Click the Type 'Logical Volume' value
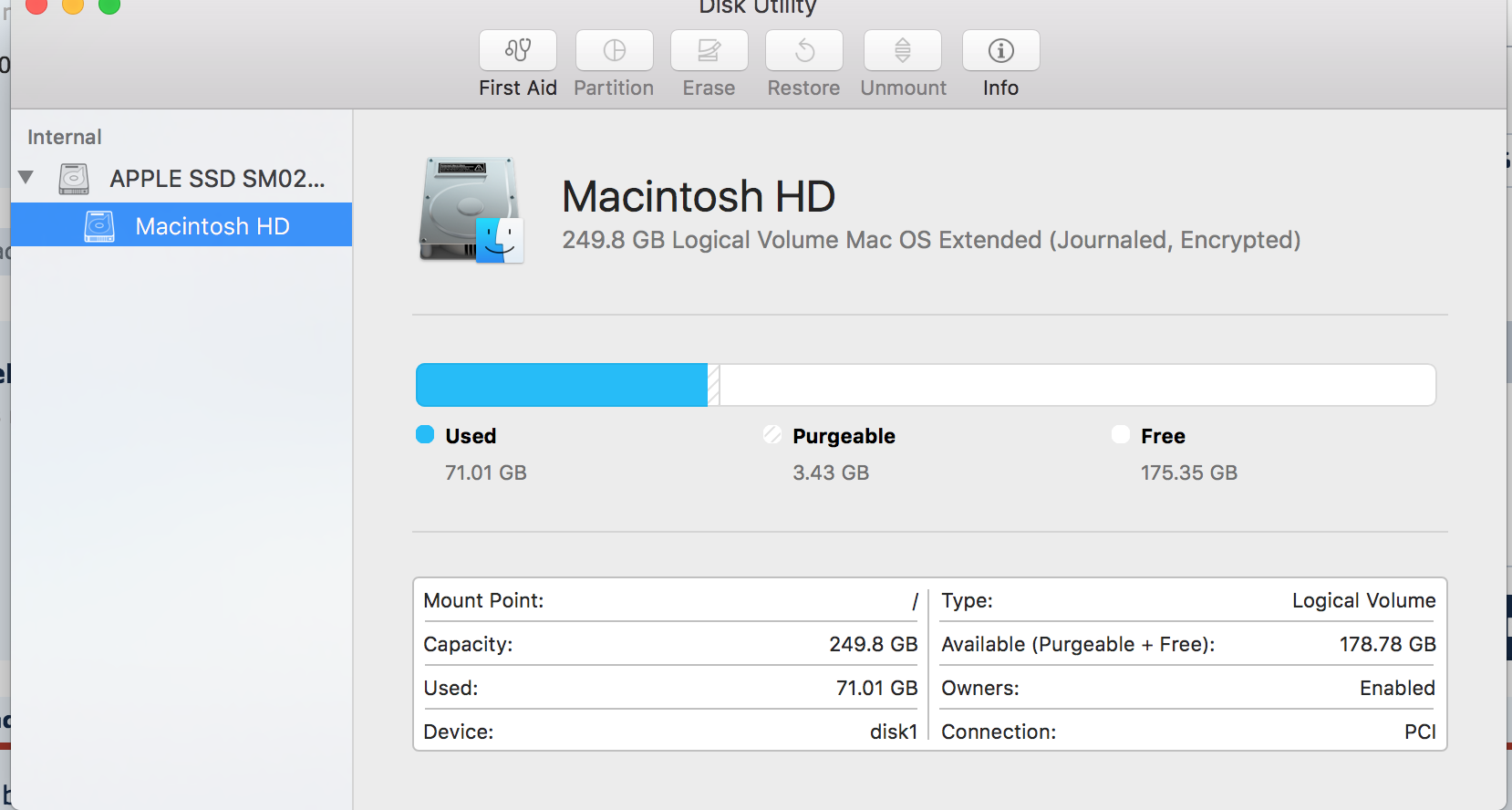1512x810 pixels. point(1364,600)
